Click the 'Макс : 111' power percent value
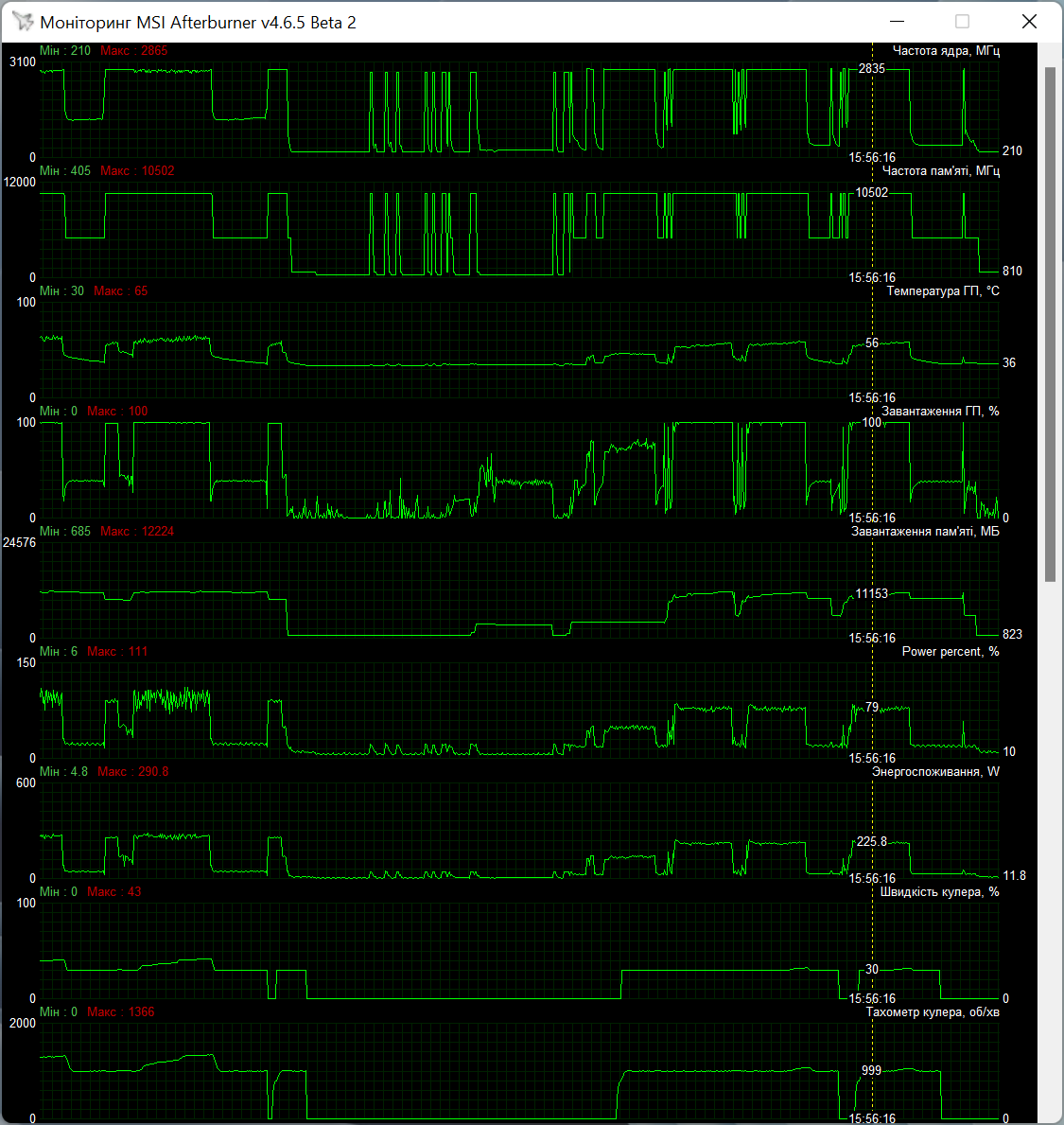This screenshot has width=1064, height=1125. click(x=117, y=652)
